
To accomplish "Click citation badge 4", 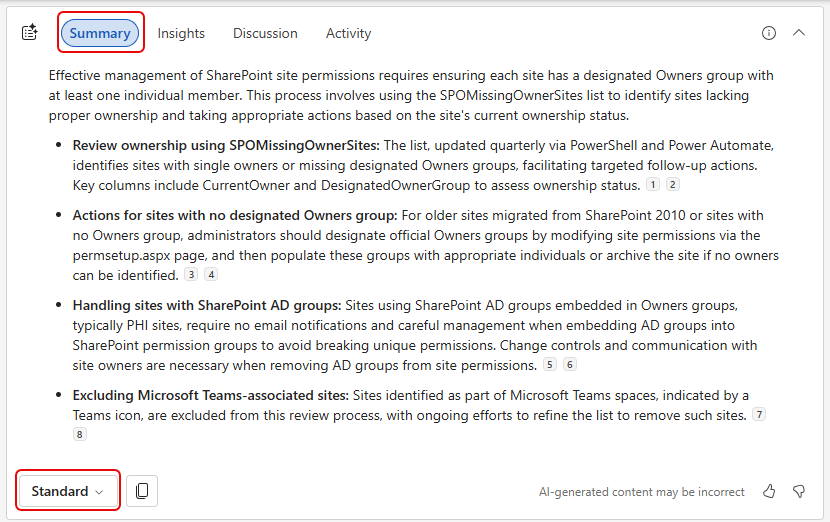I will coord(211,274).
